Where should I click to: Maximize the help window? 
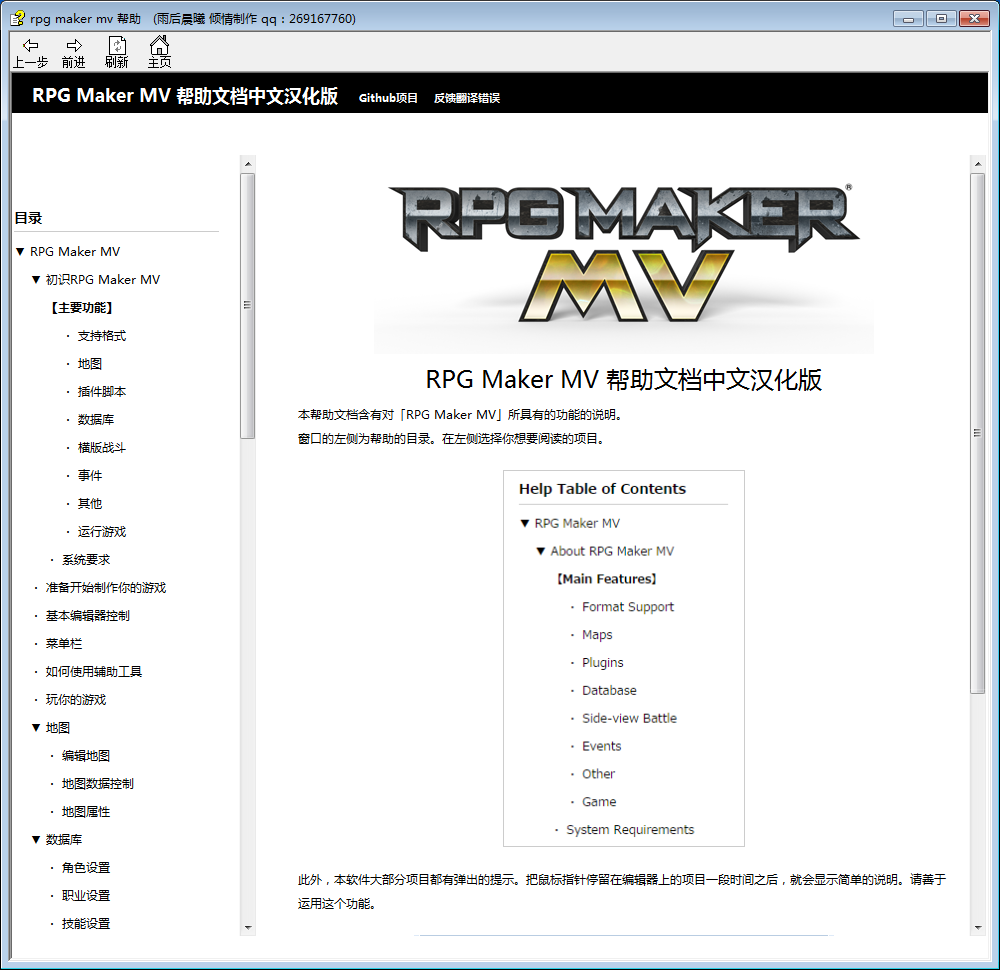[941, 18]
